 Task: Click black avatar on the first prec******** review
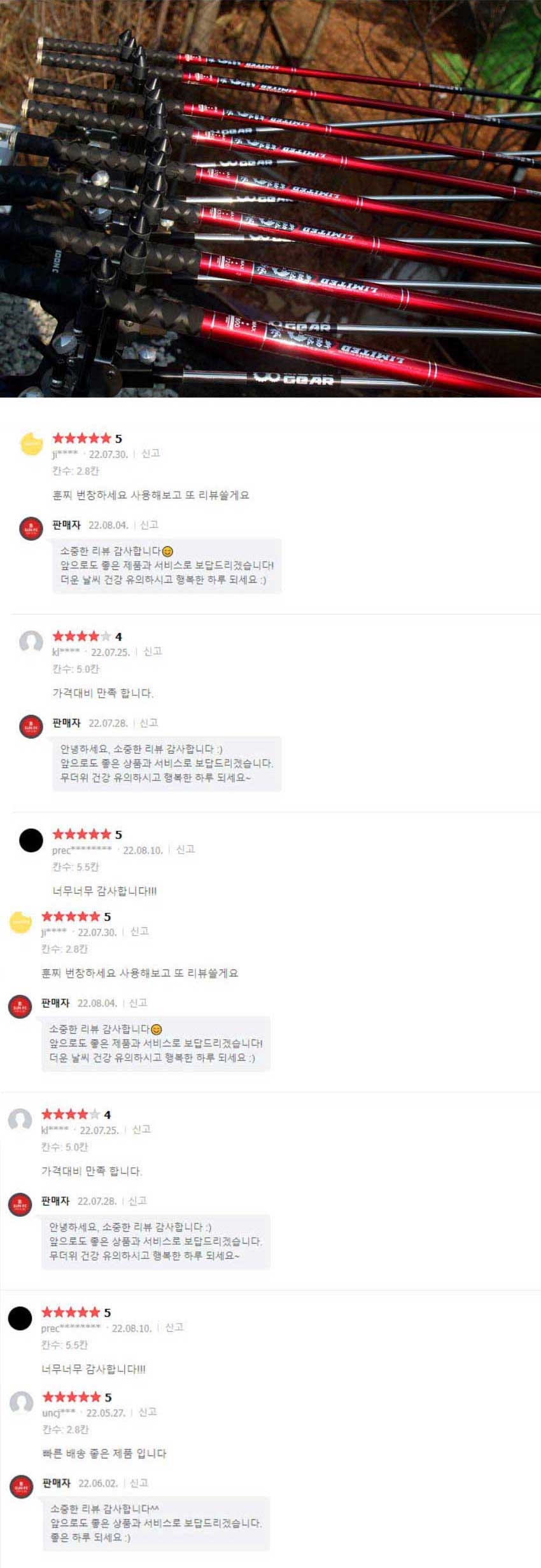[31, 840]
